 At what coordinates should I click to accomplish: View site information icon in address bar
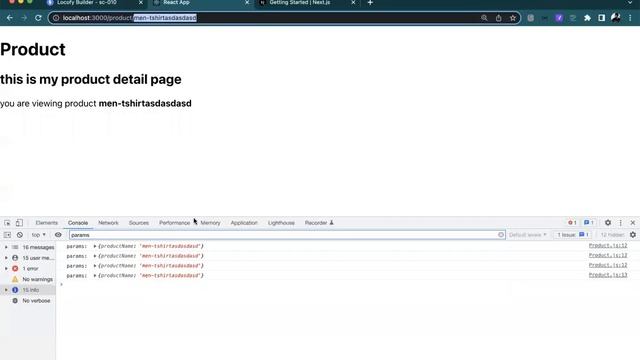pyautogui.click(x=56, y=18)
